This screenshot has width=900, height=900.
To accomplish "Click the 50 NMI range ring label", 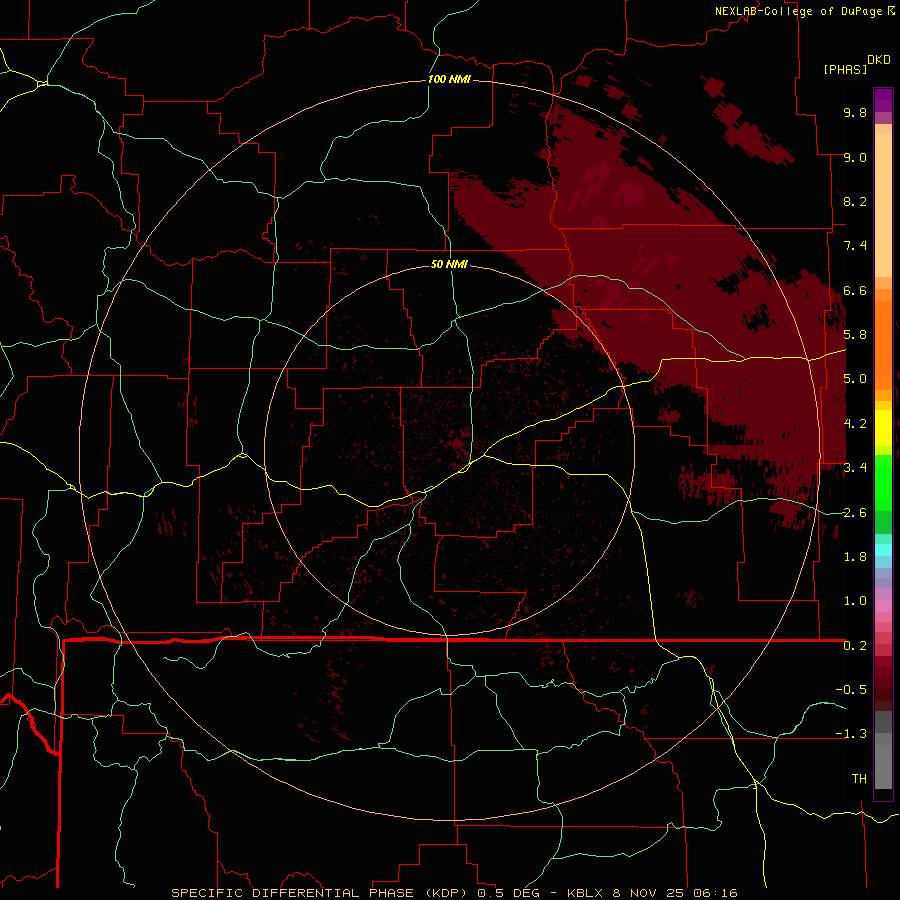I will [x=449, y=265].
